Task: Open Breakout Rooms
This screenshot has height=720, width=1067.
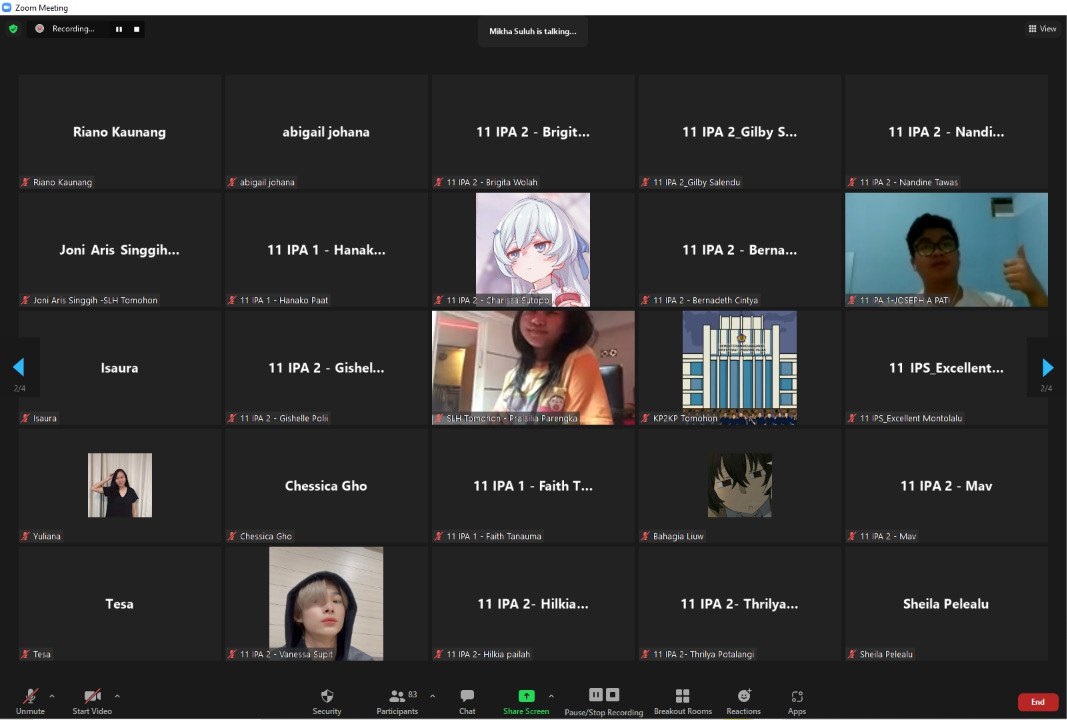Action: tap(683, 696)
